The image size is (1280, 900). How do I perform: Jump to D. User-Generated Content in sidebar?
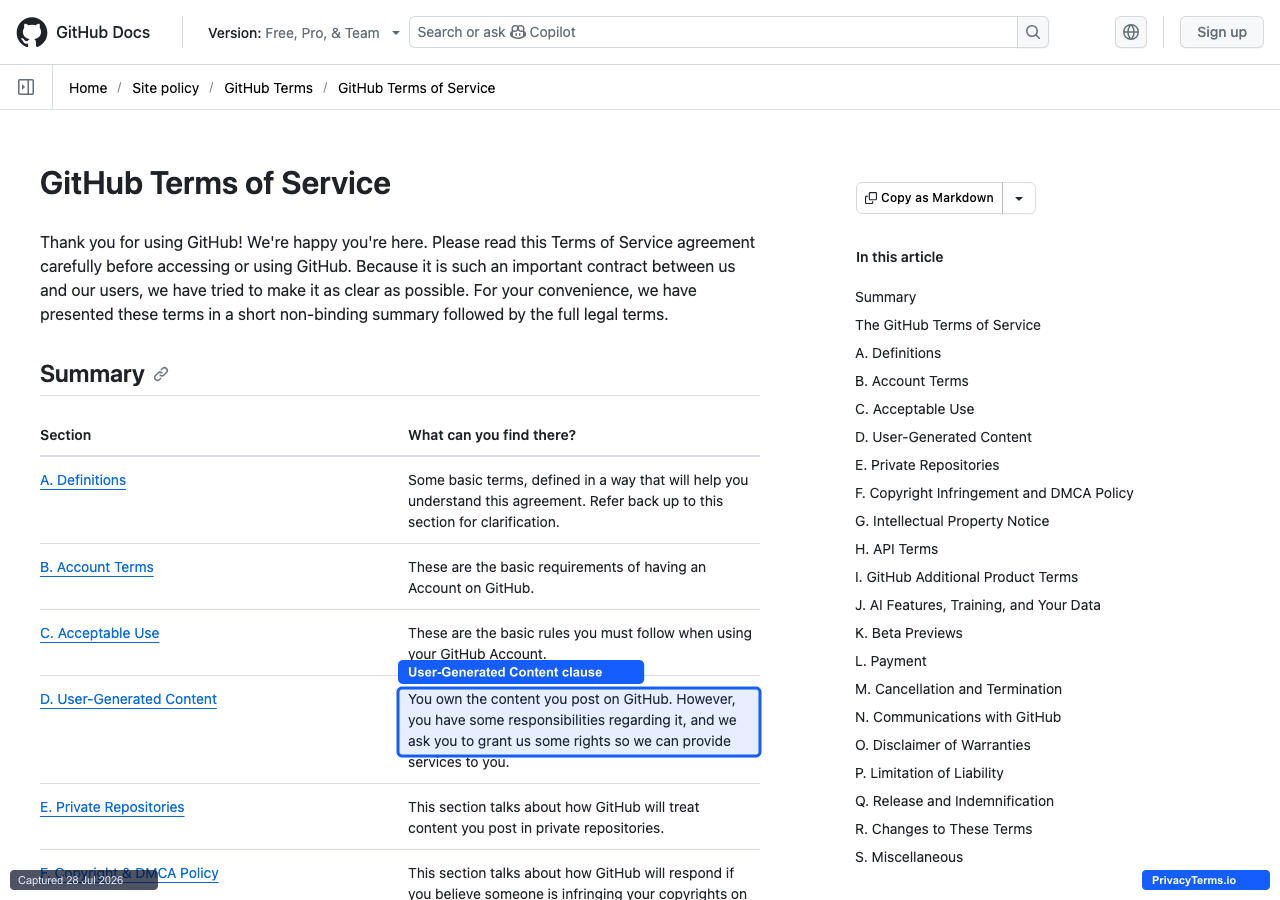pyautogui.click(x=943, y=437)
